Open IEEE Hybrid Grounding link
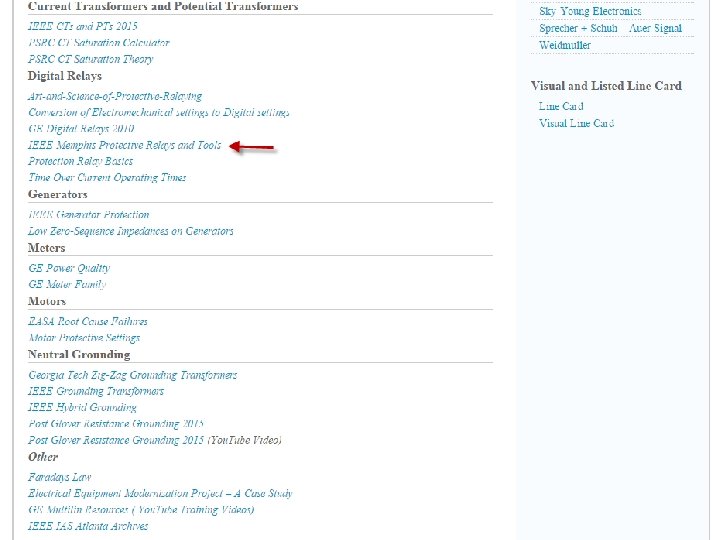The width and height of the screenshot is (720, 540). click(x=82, y=407)
